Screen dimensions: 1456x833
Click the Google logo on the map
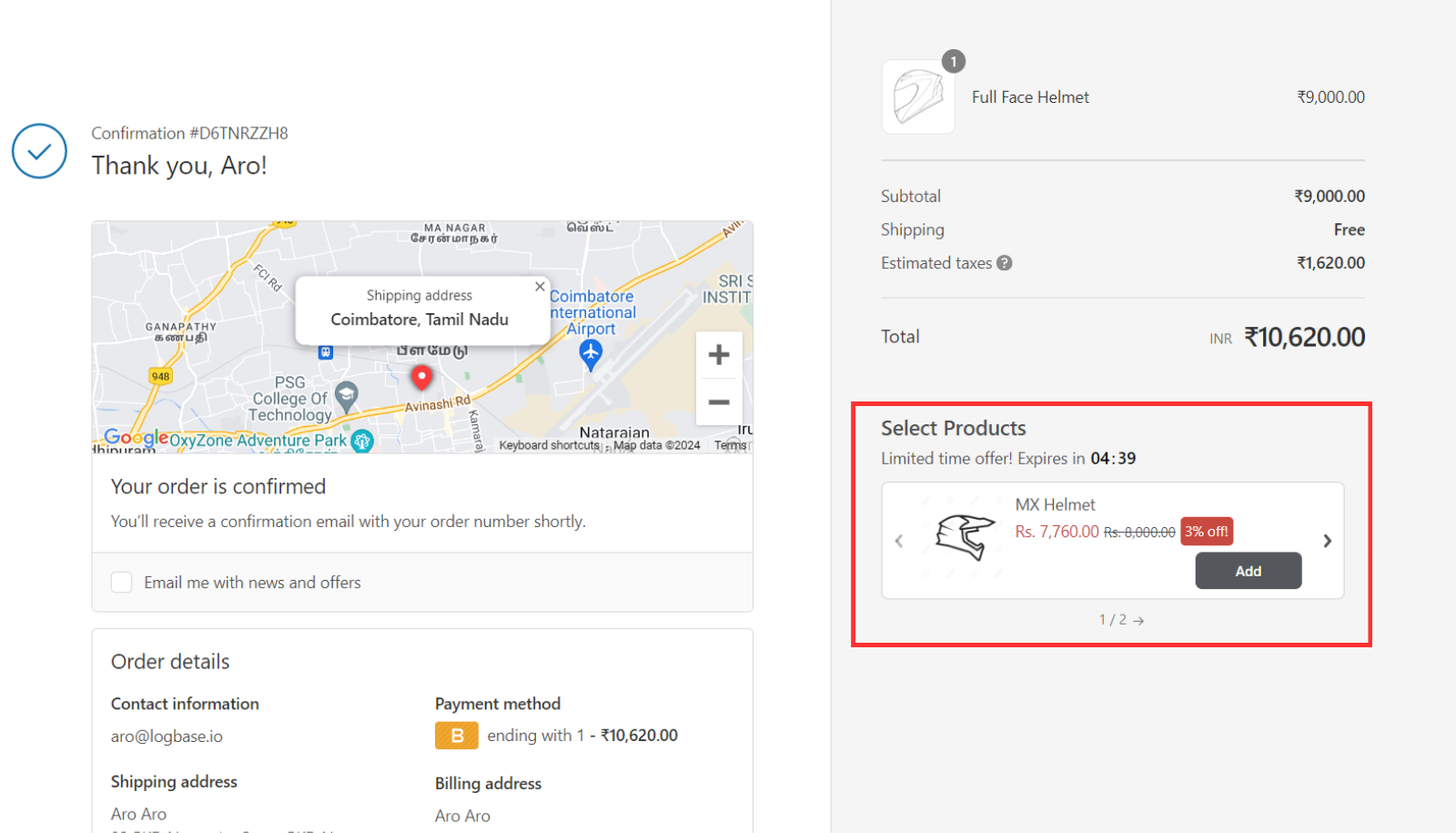coord(136,438)
